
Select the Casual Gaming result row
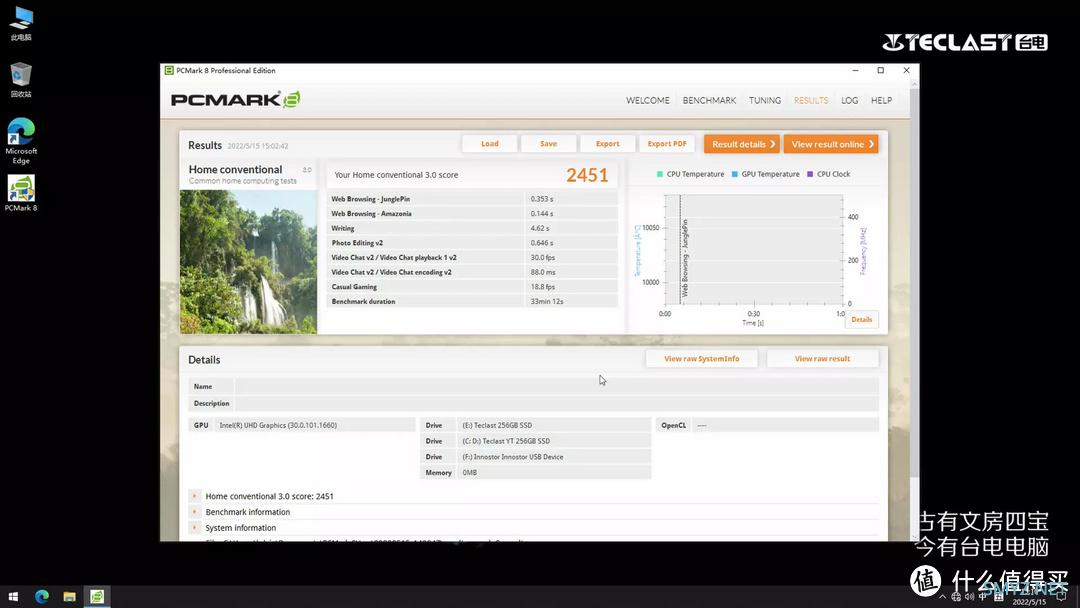tap(472, 286)
